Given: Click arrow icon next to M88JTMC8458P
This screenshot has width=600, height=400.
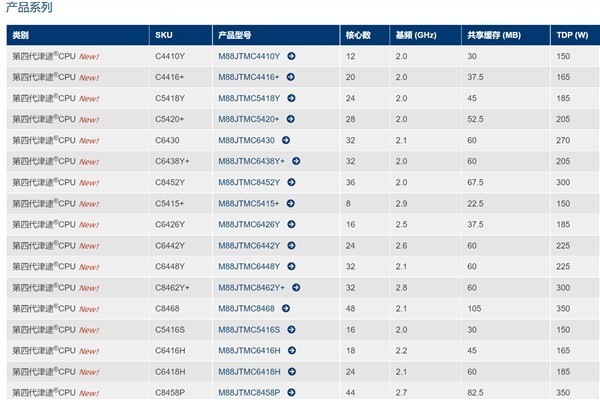Looking at the screenshot, I should click(x=291, y=392).
